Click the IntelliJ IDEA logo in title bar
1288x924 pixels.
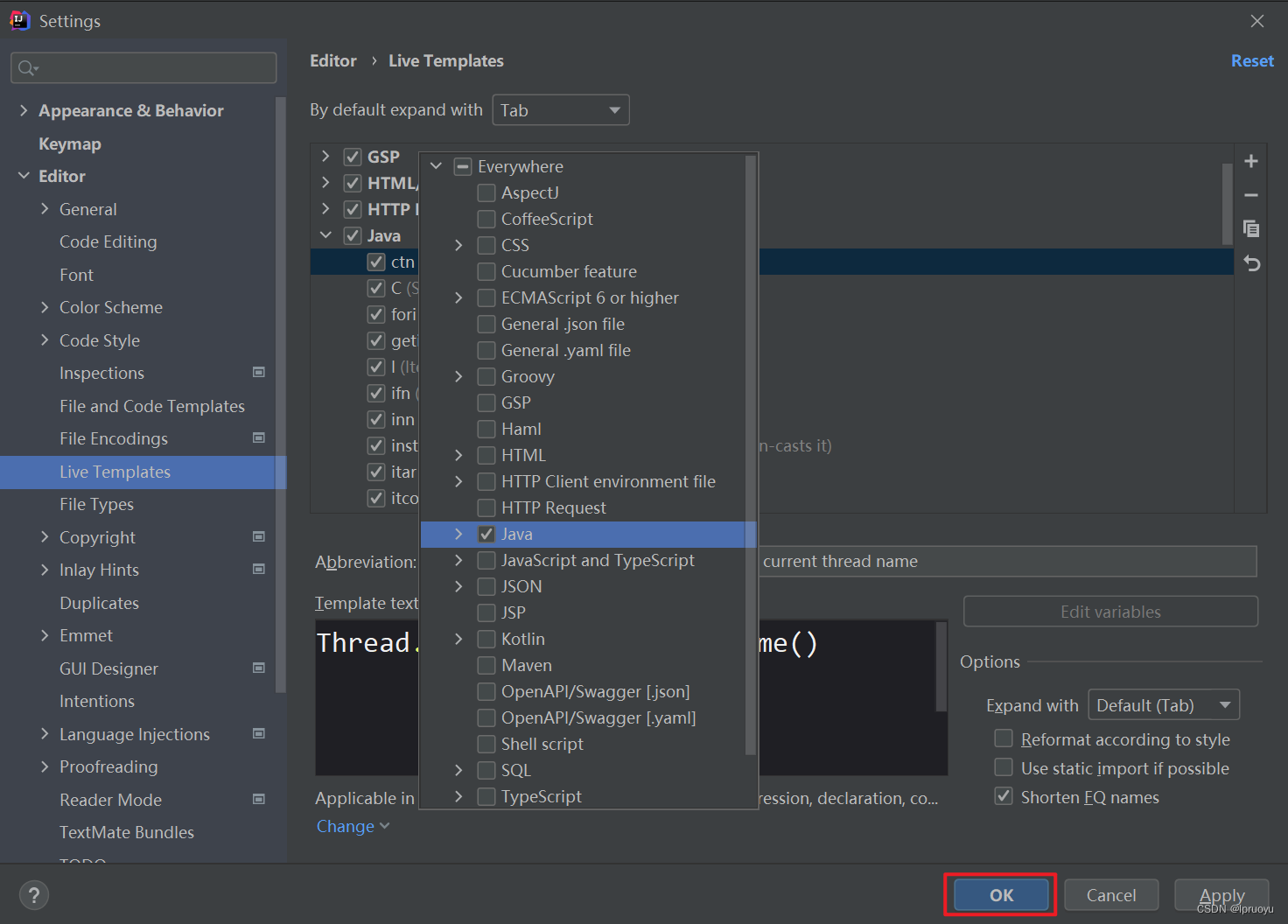pos(19,20)
